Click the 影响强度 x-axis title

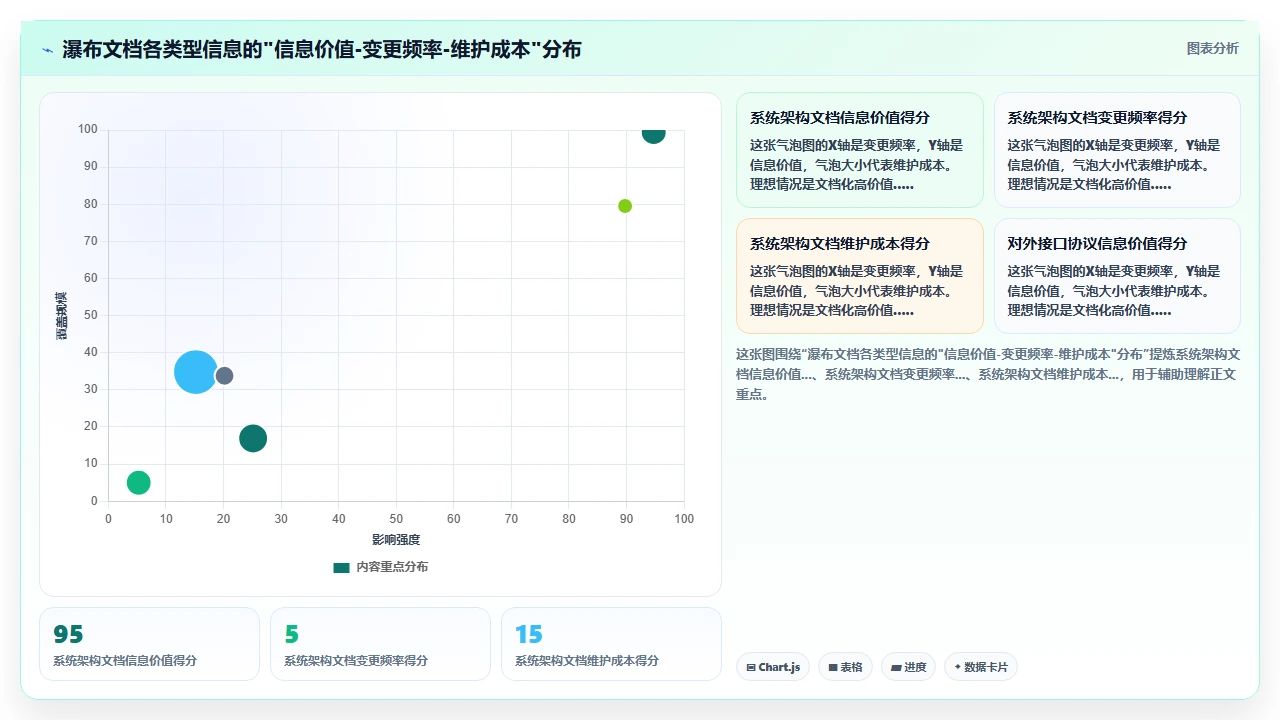[396, 539]
